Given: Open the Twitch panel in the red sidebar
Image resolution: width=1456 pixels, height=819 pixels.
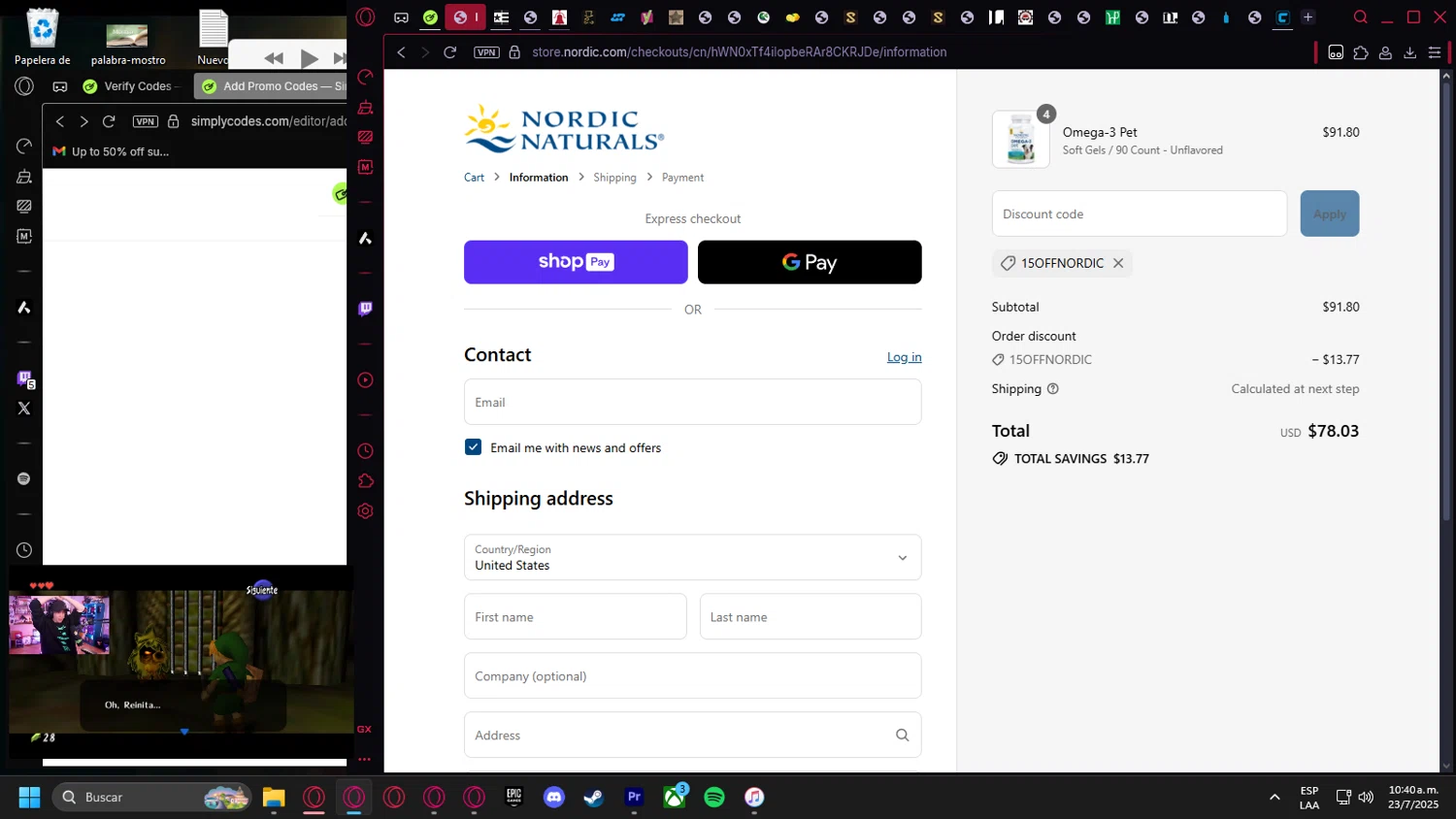Looking at the screenshot, I should point(365,309).
